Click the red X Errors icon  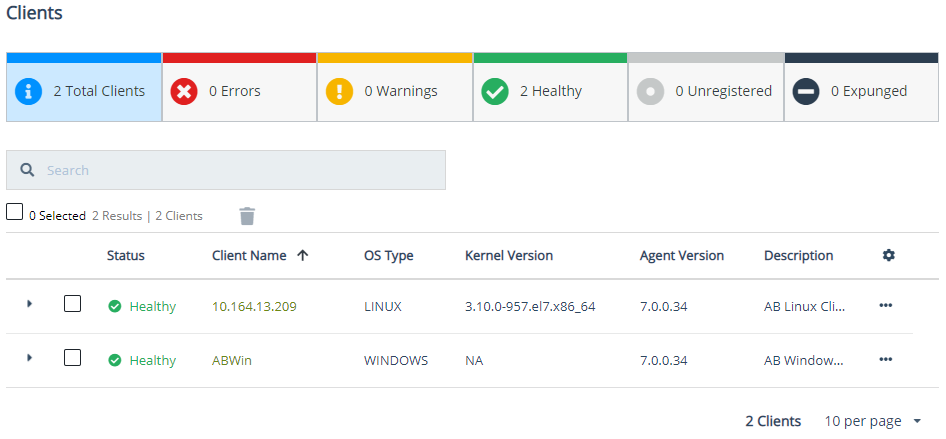[184, 91]
